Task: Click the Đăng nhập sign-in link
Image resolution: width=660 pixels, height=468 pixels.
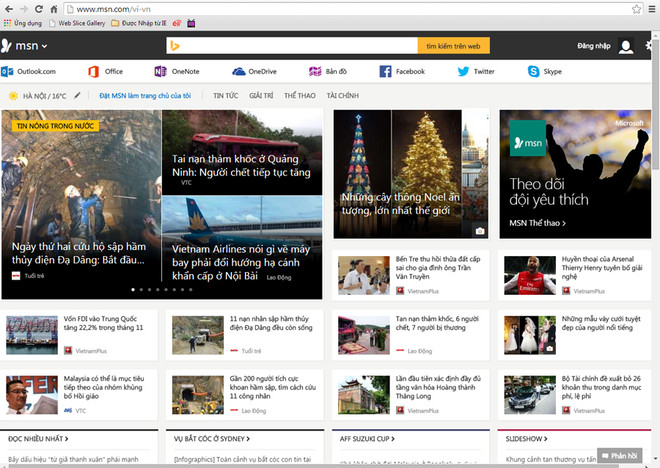Action: 593,46
